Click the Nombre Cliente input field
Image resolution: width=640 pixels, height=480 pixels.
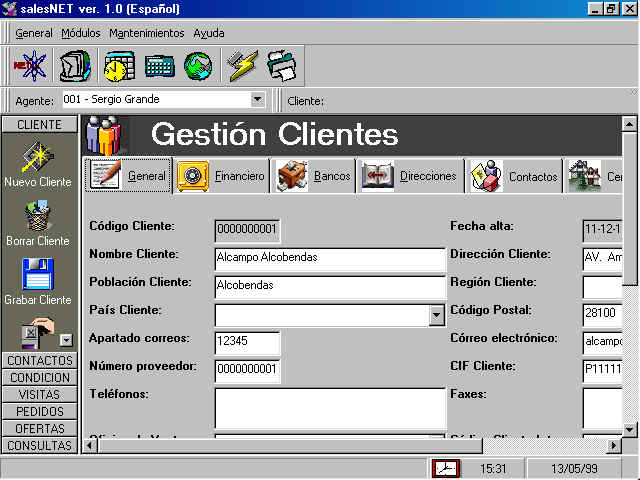point(330,259)
